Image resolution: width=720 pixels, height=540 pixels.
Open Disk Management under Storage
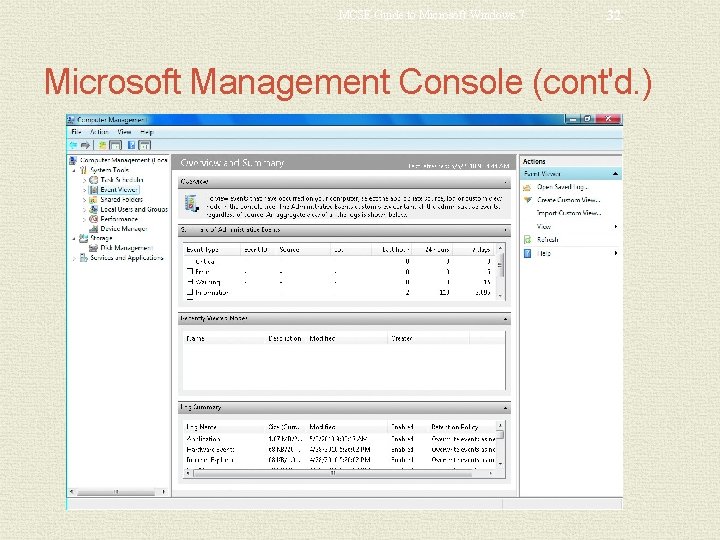126,248
